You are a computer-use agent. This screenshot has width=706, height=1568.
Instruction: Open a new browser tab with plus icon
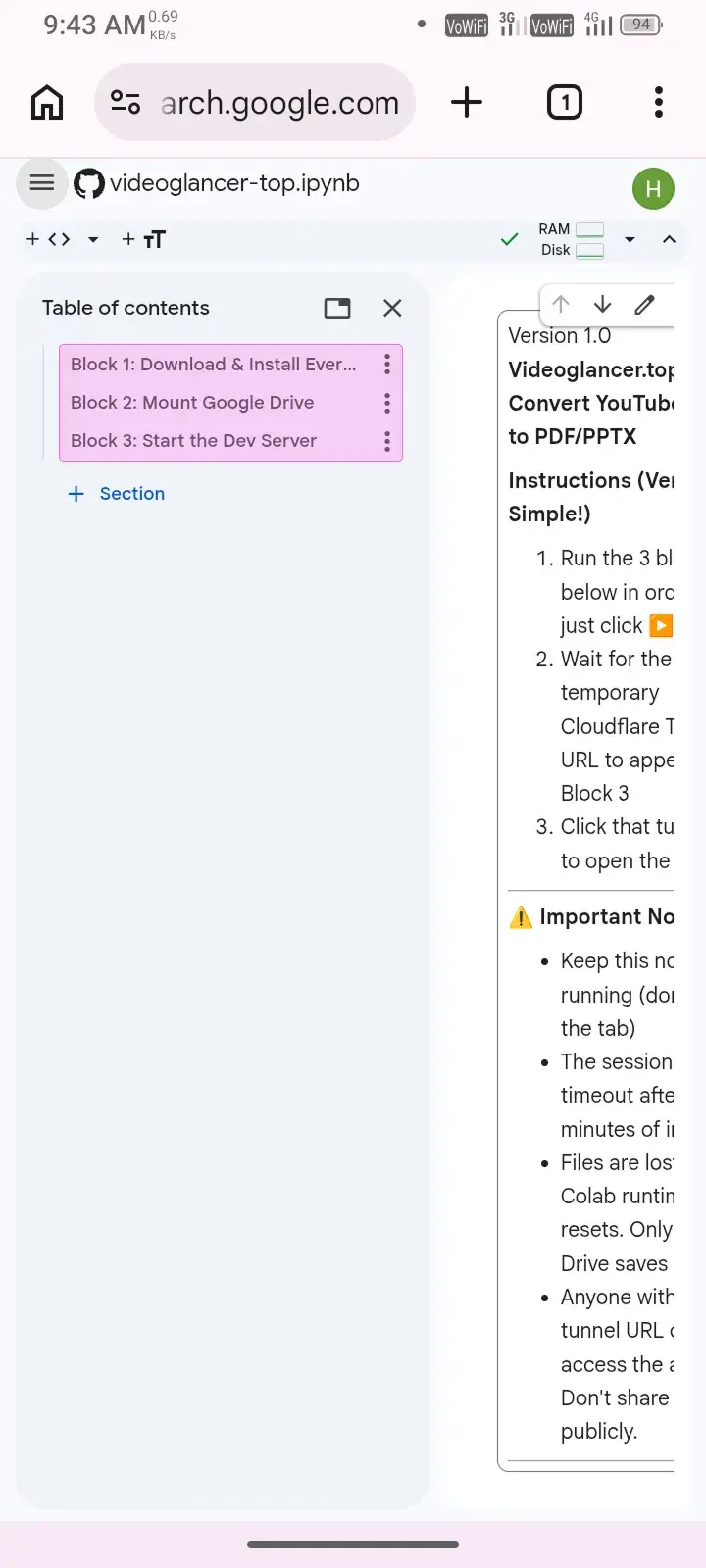(x=467, y=102)
